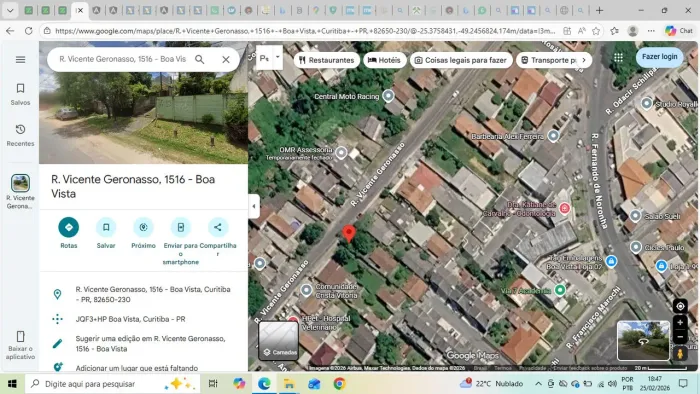Viewport: 700px width, 394px height.
Task: Open the weather 22°C Nublado widget
Action: [492, 384]
